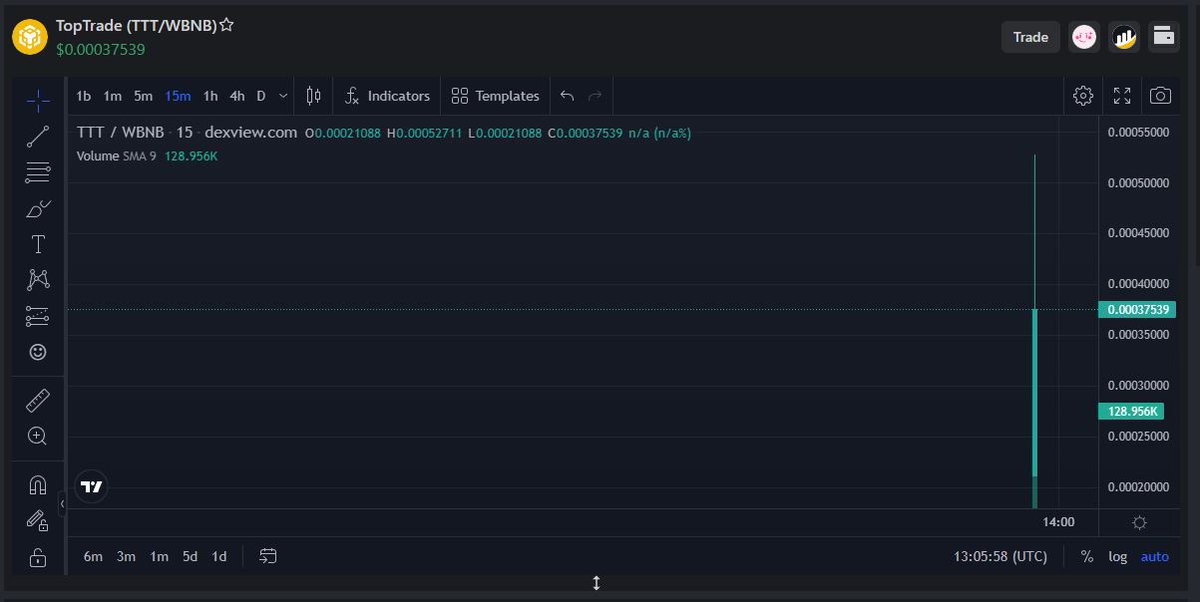Activate the zoom-in magnifier tool
Viewport: 1200px width, 602px height.
[x=37, y=436]
